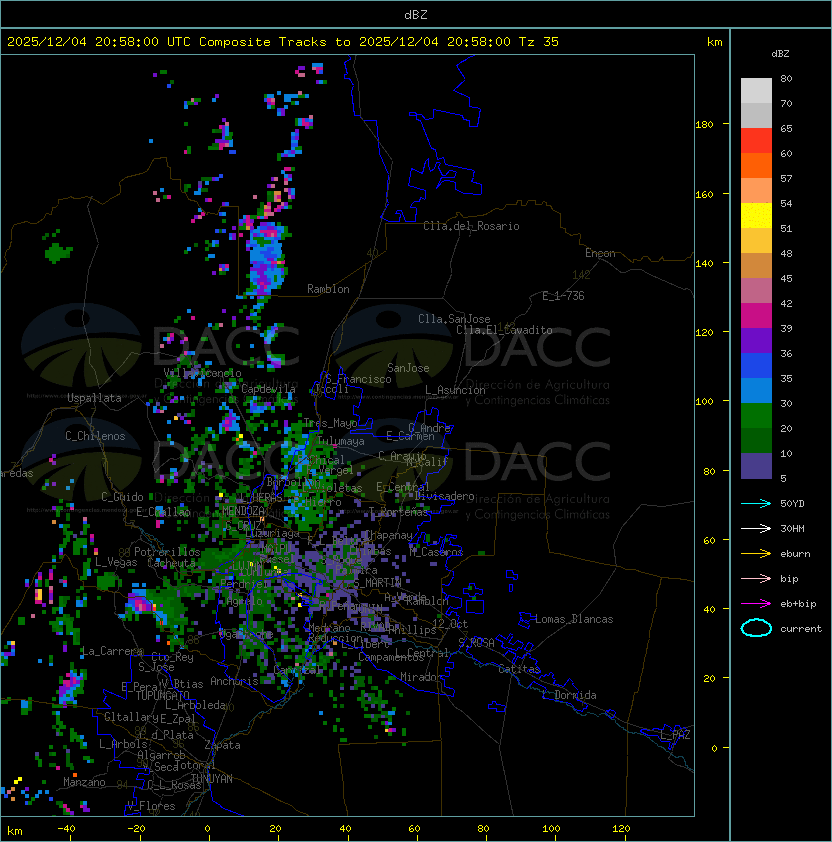Viewport: 832px width, 842px height.
Task: Click the 'MENDOZA' city label
Action: click(x=243, y=511)
